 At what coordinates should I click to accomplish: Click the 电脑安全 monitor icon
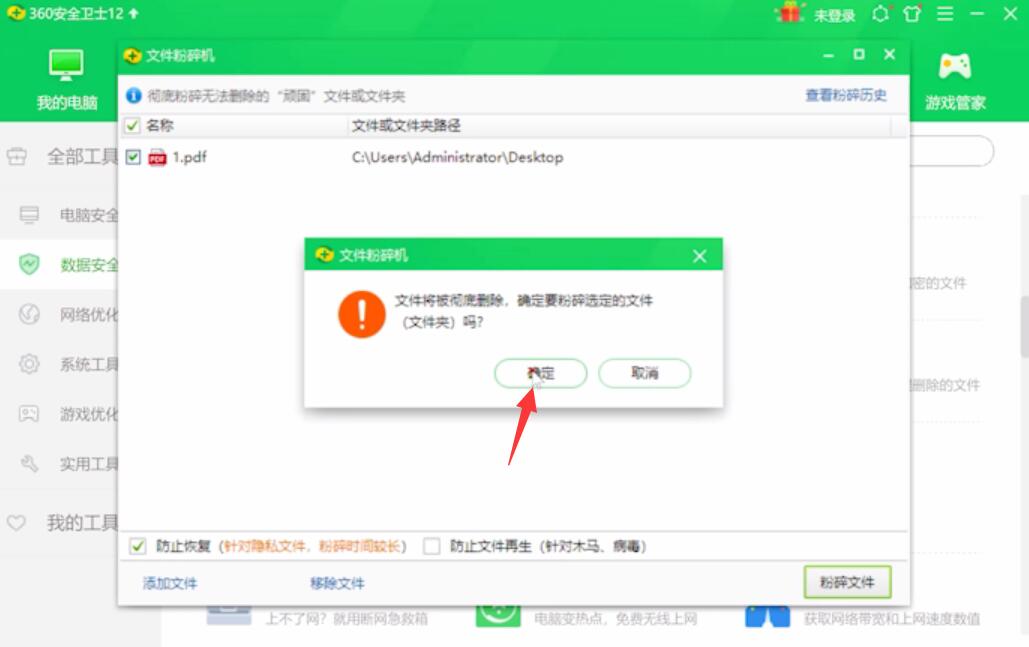coord(29,215)
